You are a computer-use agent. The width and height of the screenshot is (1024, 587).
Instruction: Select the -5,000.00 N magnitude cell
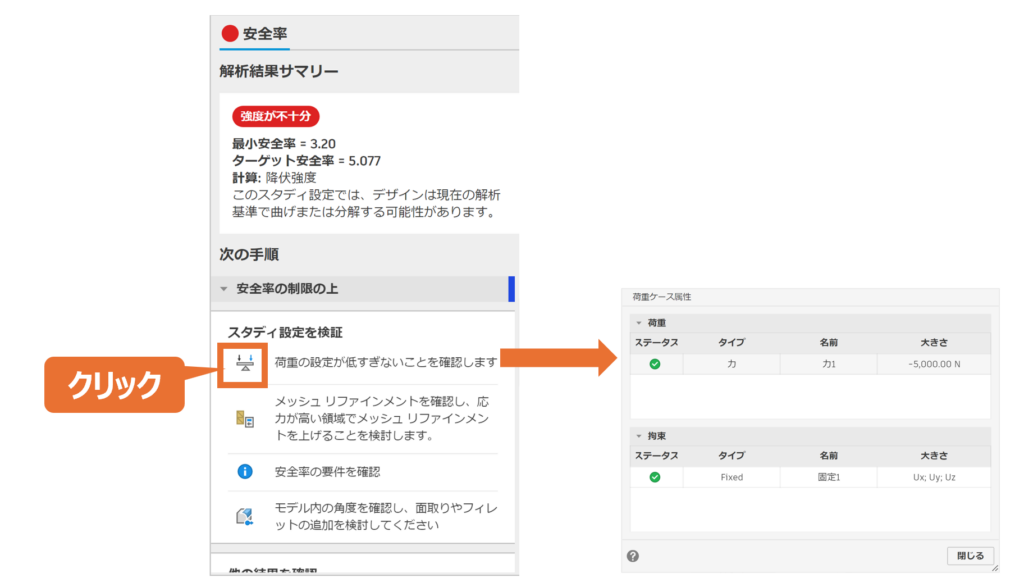pos(933,364)
